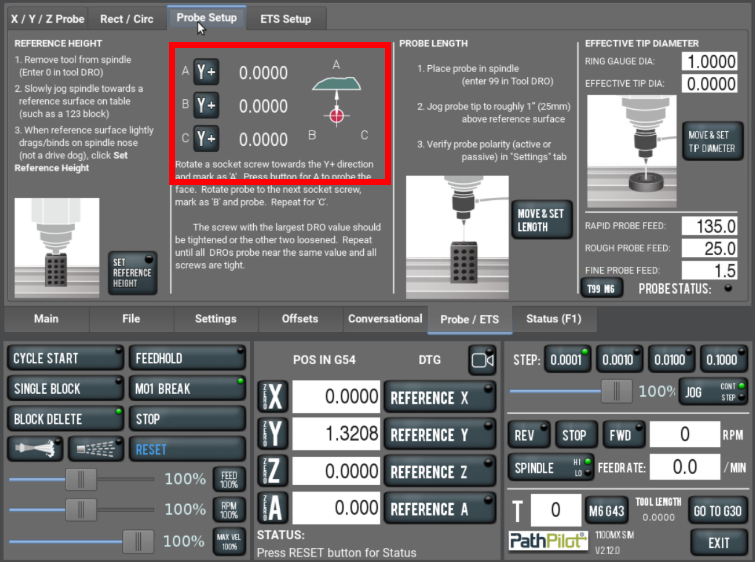This screenshot has height=562, width=755.
Task: Toggle the Block Delete button
Action: 65,418
